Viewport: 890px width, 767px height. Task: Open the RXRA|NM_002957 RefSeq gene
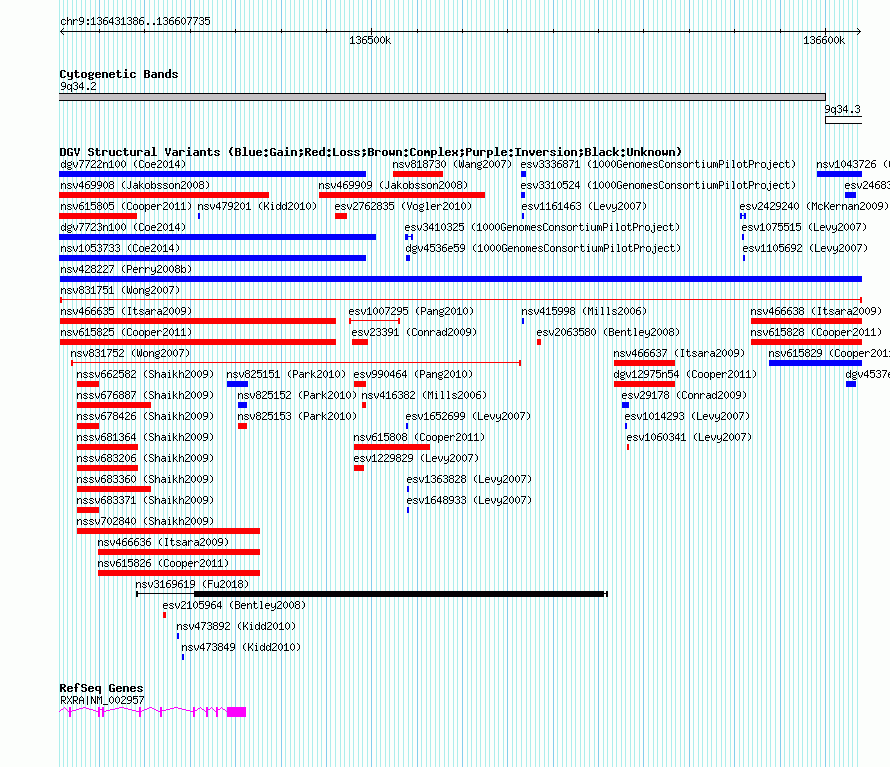click(x=102, y=701)
